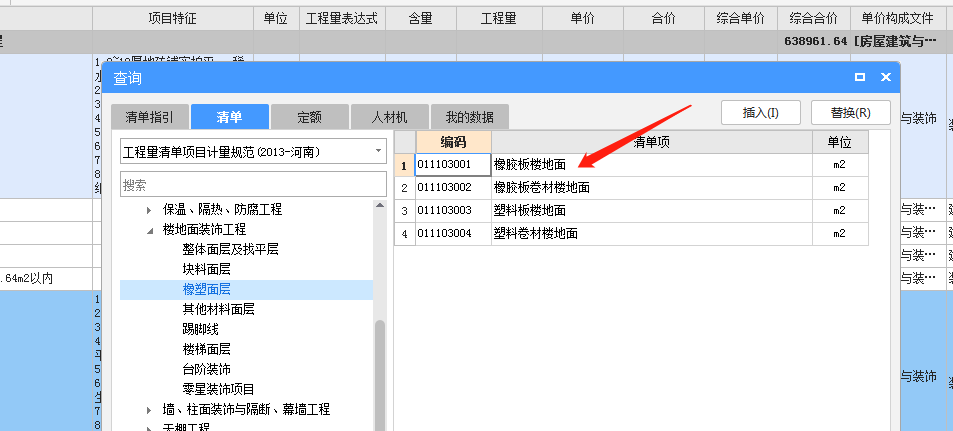Click the 插入(I) button

pos(761,113)
